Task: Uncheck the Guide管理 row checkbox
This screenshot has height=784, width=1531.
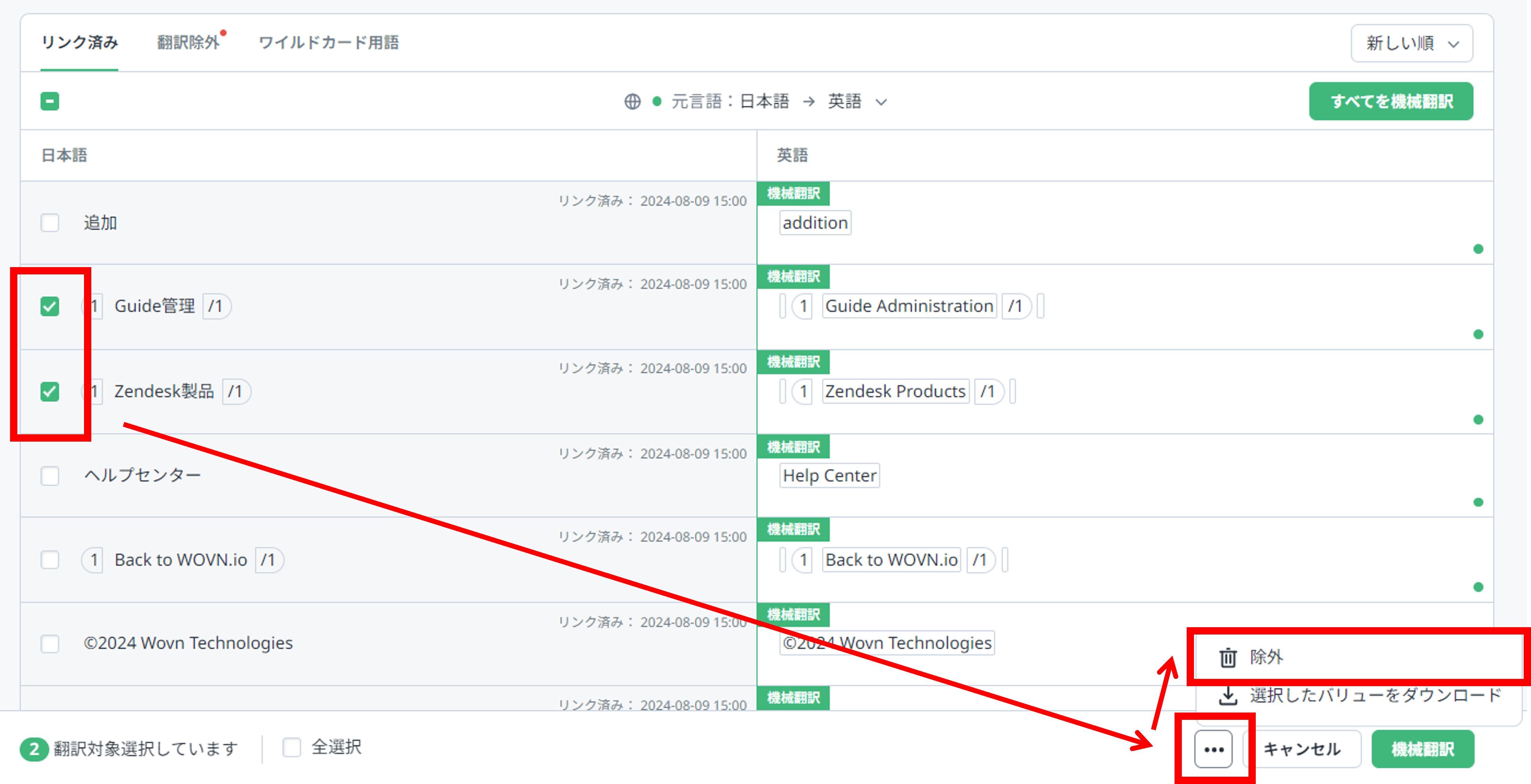Action: pyautogui.click(x=50, y=306)
